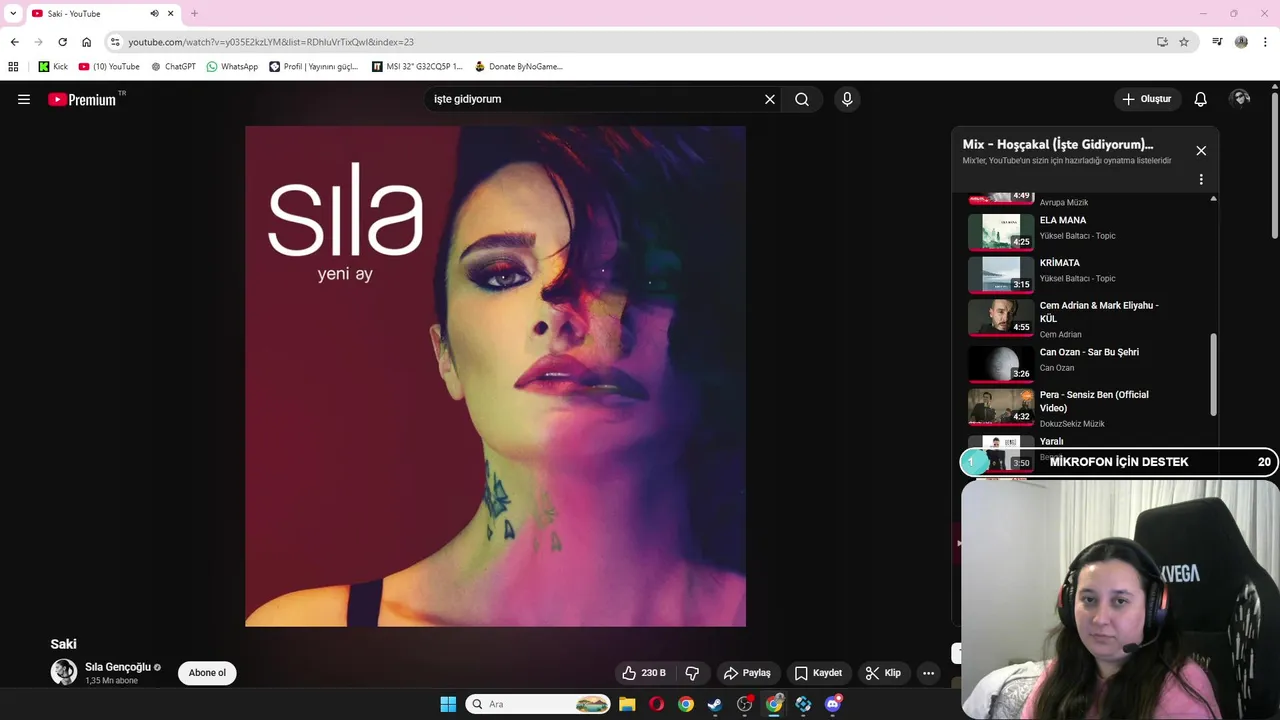Clear the search text with X
This screenshot has height=720, width=1280.
point(770,99)
